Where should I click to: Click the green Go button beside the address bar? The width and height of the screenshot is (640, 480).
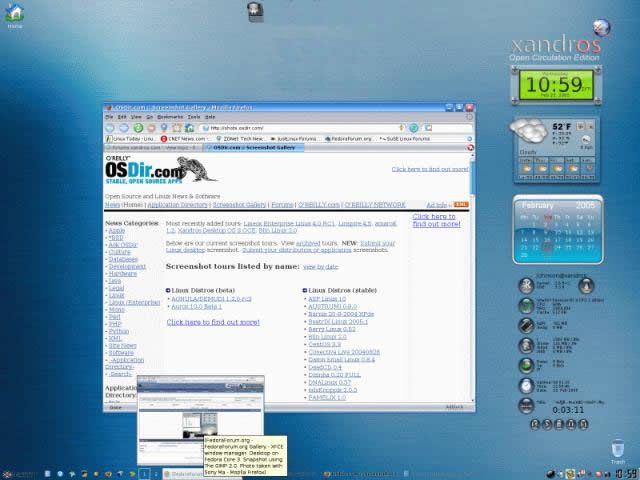tap(413, 128)
